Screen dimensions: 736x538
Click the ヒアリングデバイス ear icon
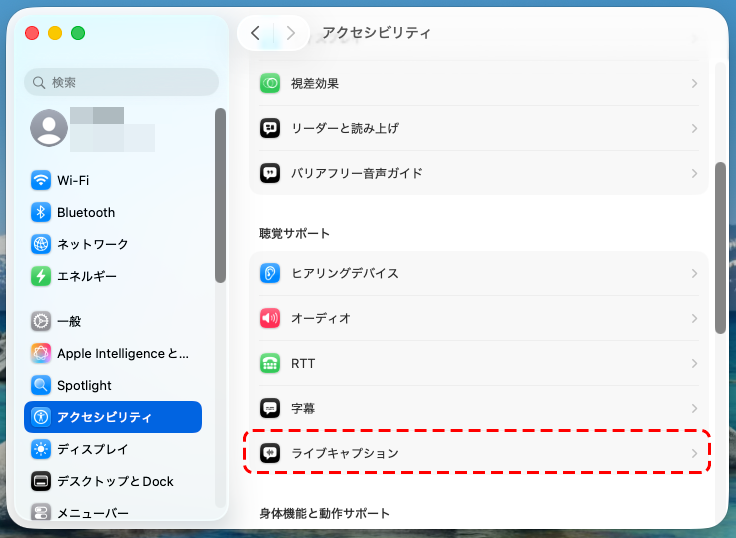(x=270, y=273)
